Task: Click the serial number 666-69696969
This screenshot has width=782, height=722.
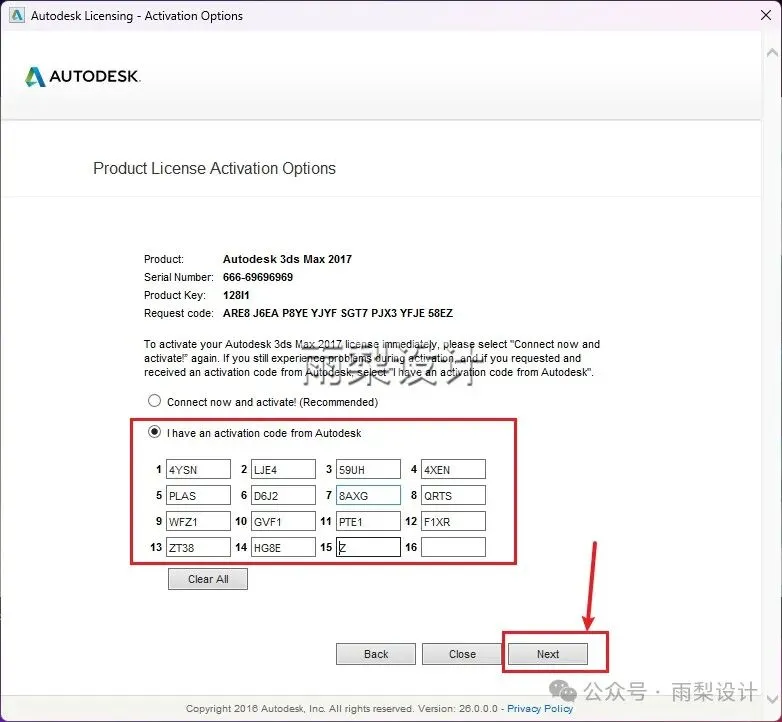Action: coord(258,277)
